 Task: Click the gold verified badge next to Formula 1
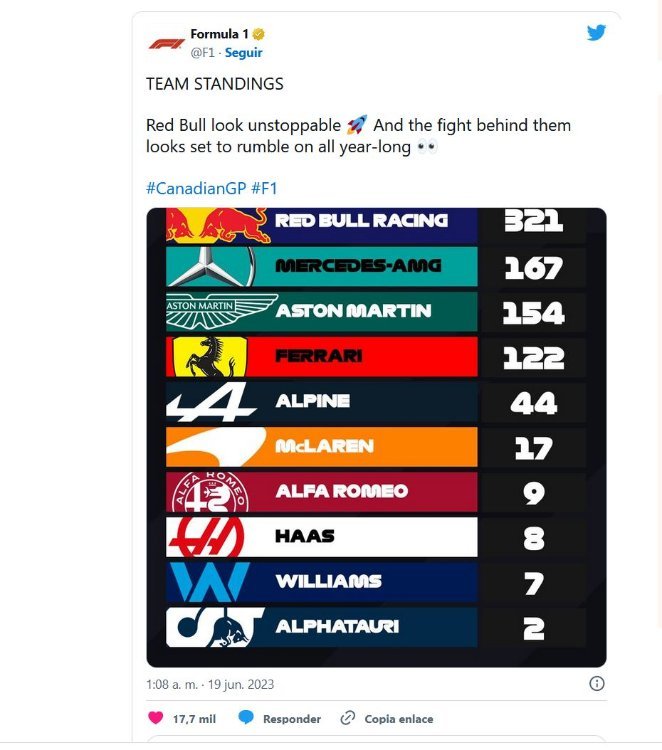point(258,34)
